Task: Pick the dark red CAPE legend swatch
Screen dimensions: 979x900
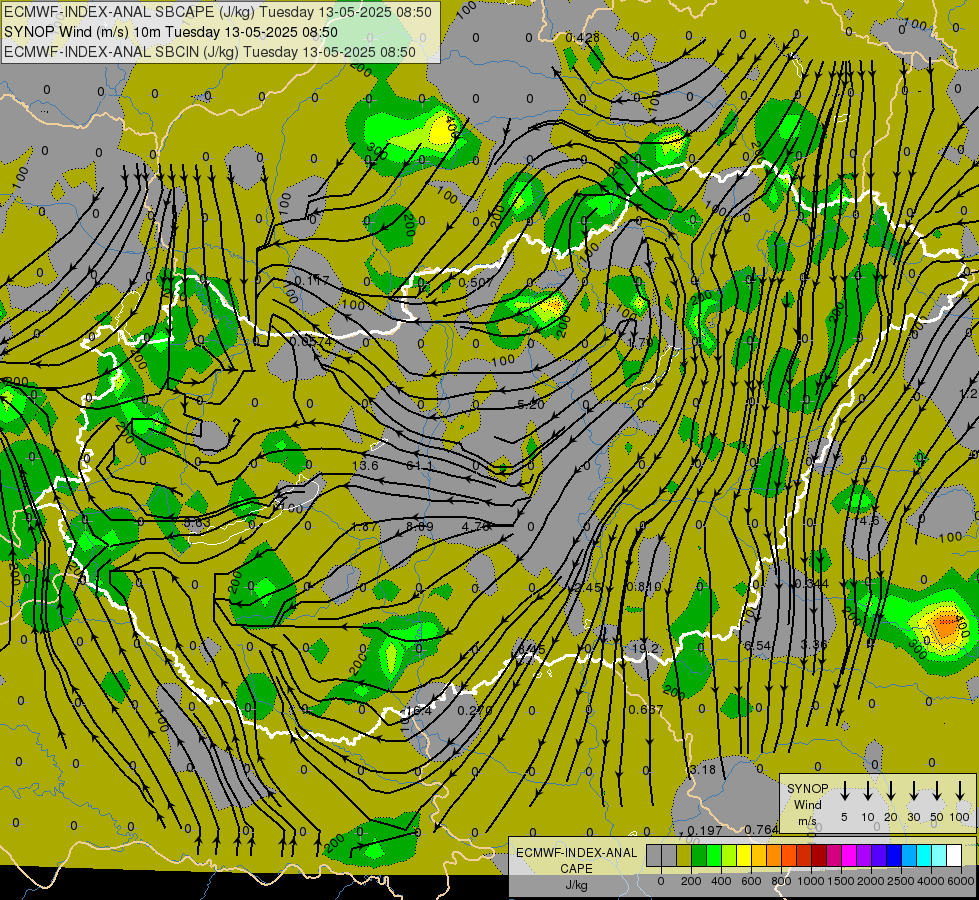Action: [x=819, y=855]
